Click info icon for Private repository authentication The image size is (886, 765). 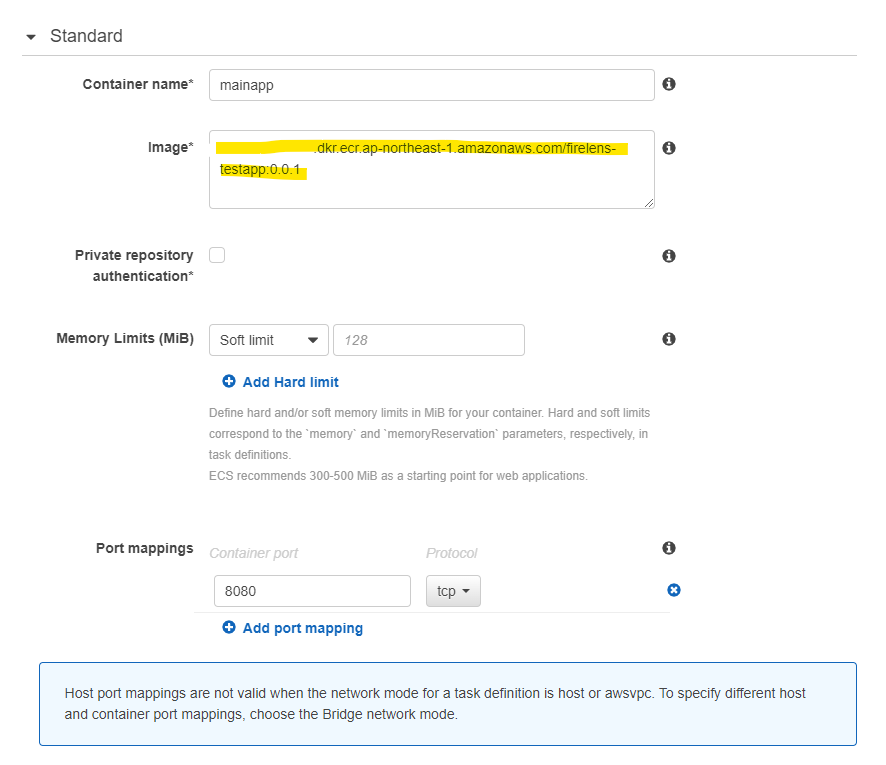[x=669, y=256]
